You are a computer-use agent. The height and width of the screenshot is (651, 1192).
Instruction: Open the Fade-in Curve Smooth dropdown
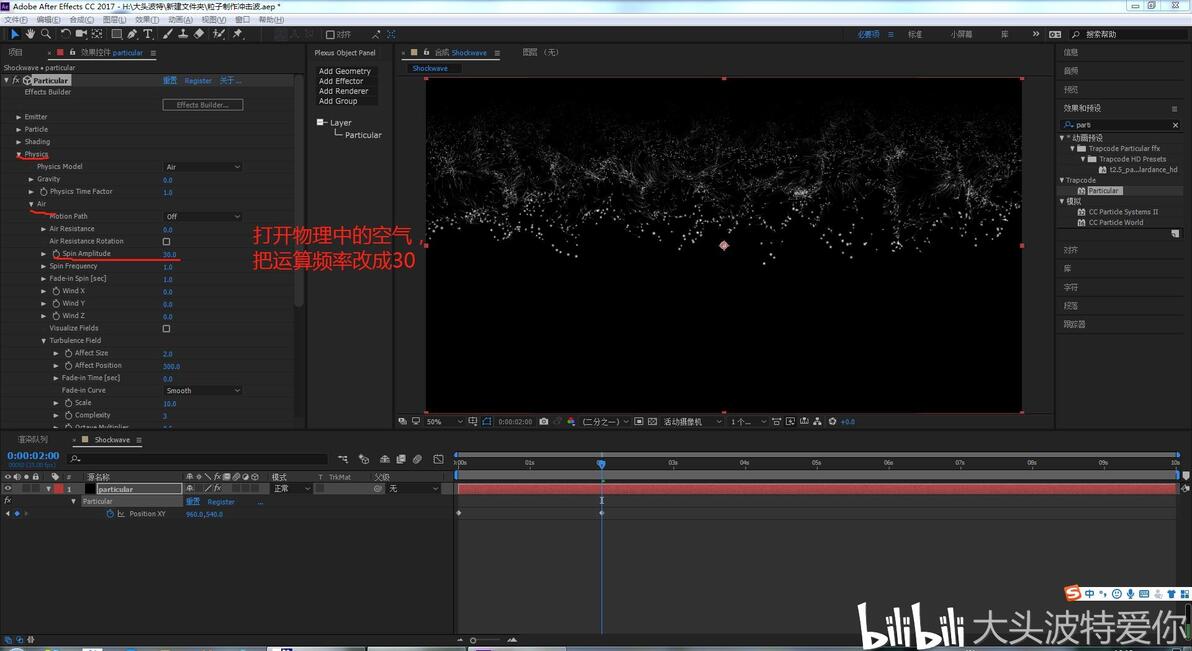click(203, 391)
